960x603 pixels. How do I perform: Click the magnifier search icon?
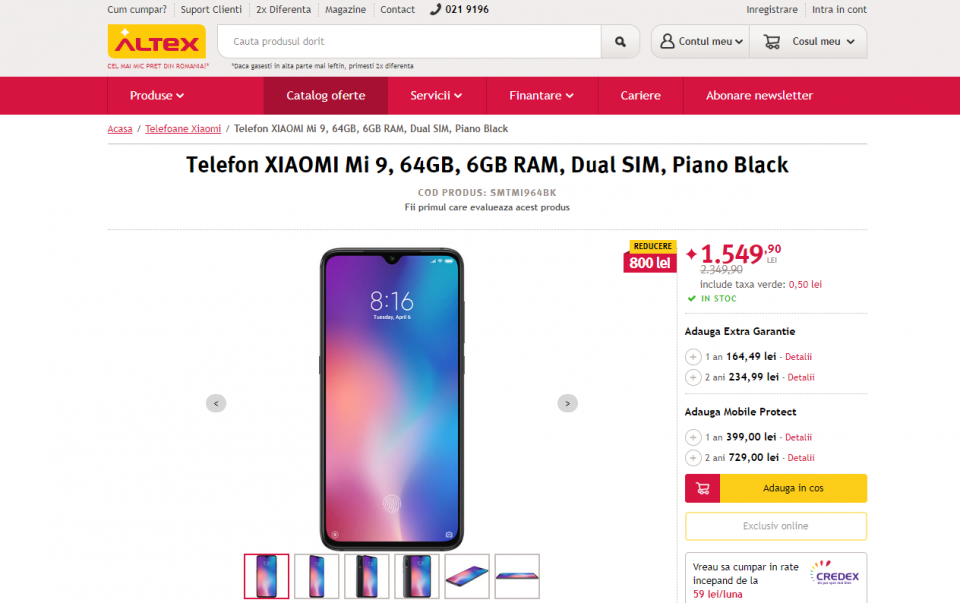coord(620,42)
